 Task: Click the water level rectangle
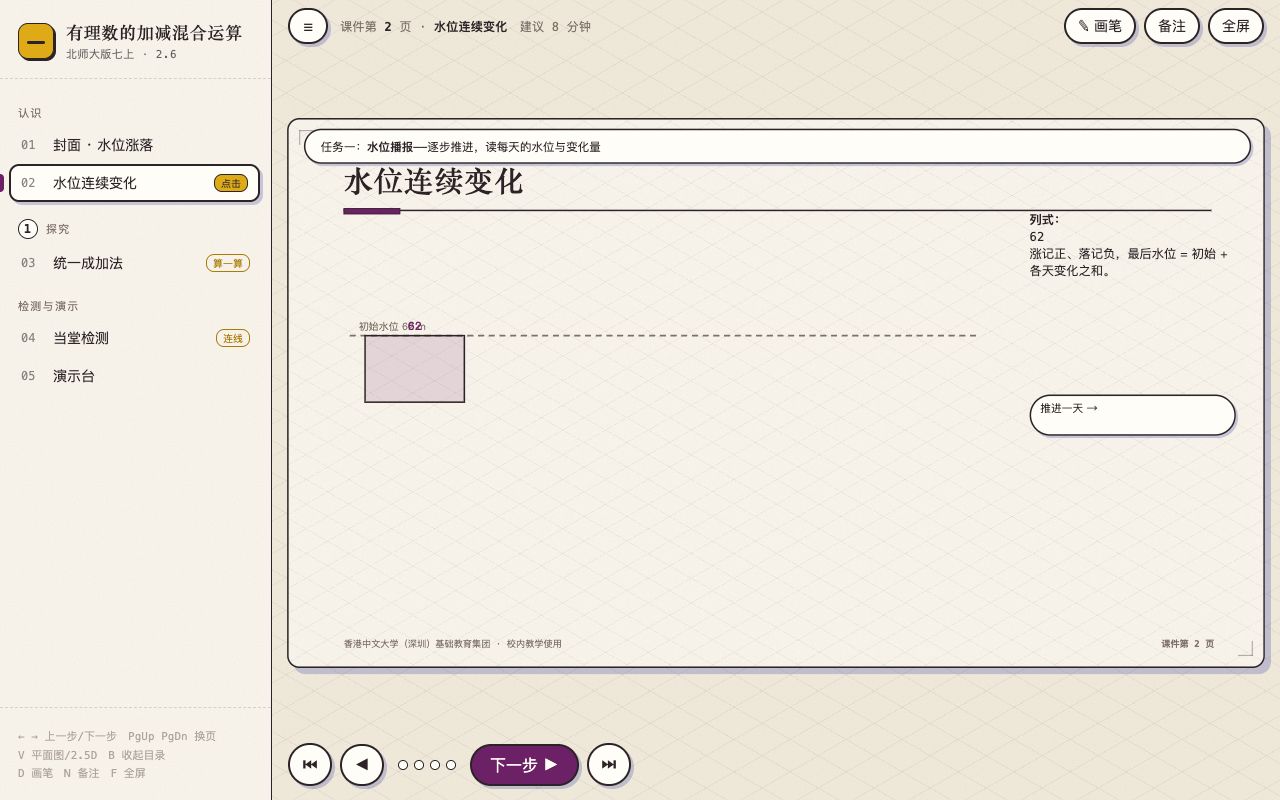415,369
